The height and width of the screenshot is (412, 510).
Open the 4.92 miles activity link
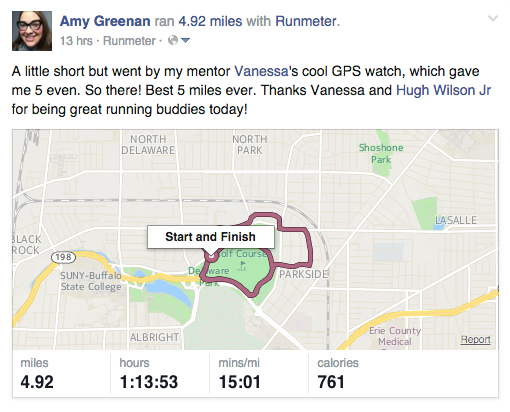coord(210,21)
